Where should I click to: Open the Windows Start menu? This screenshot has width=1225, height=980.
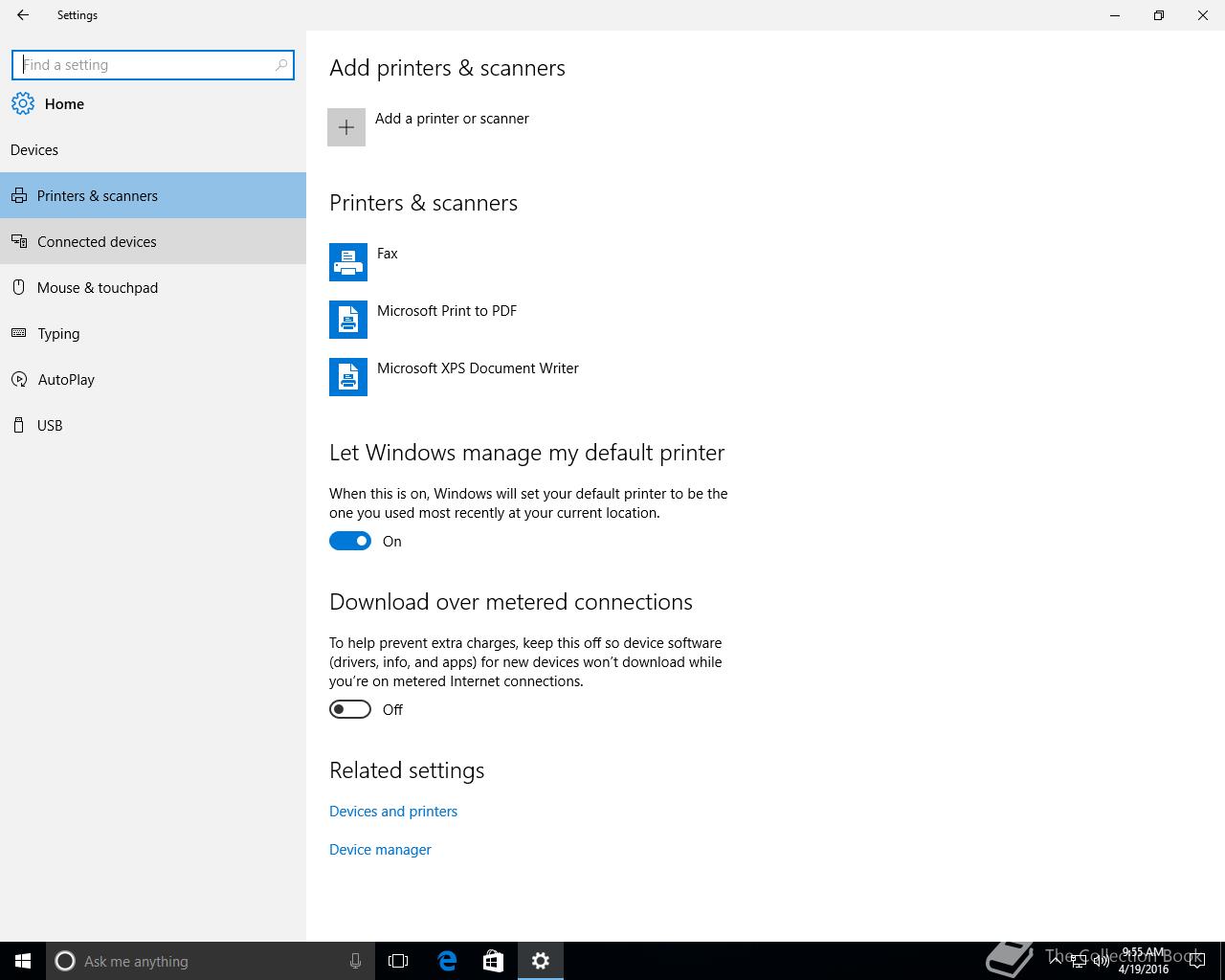[23, 961]
